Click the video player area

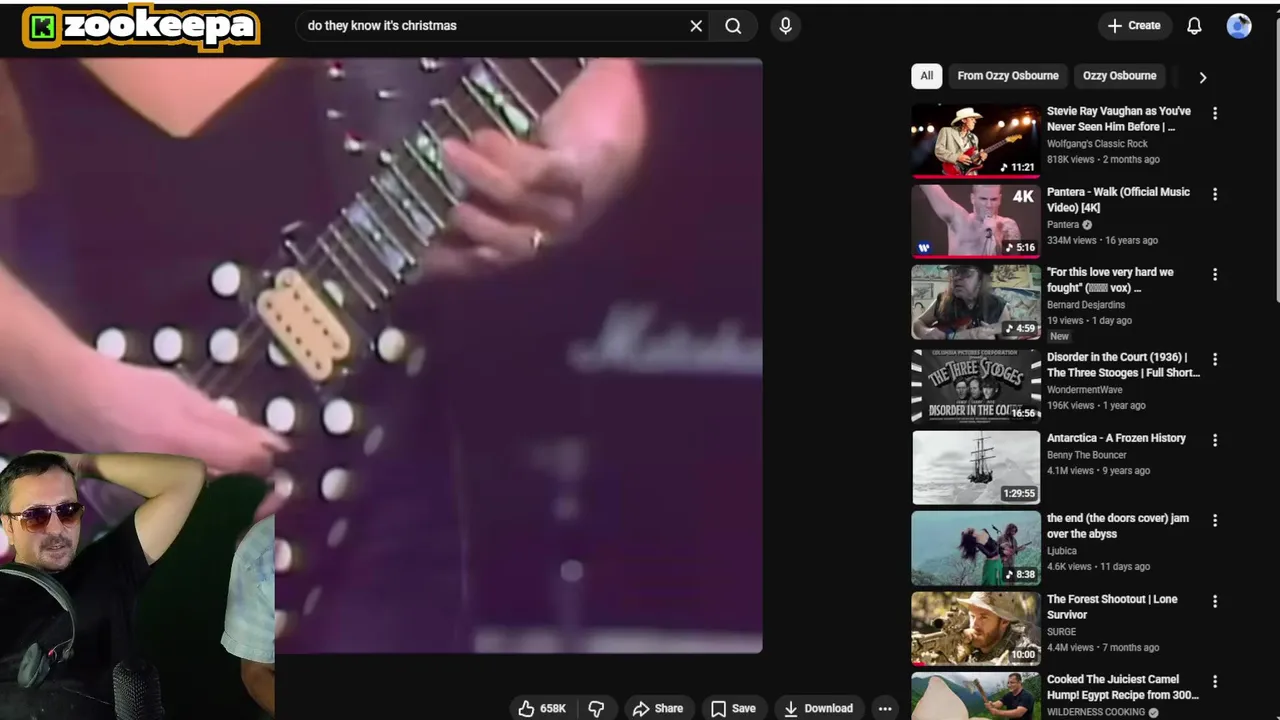pyautogui.click(x=381, y=355)
